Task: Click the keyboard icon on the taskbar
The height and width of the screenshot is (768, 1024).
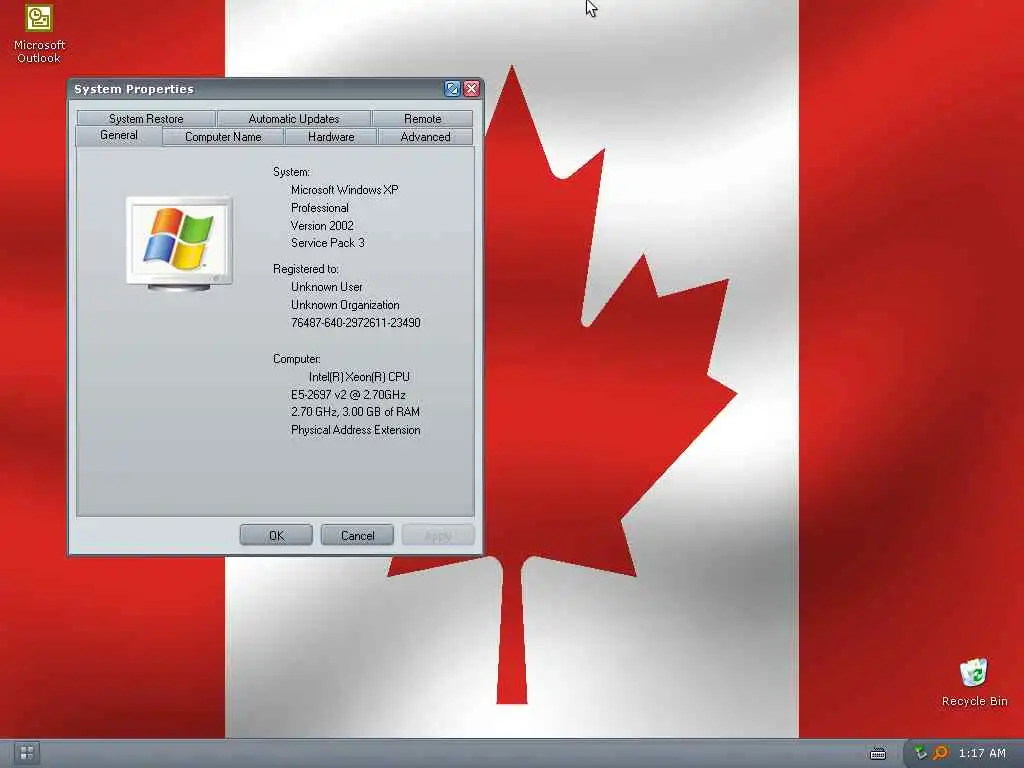Action: [878, 754]
